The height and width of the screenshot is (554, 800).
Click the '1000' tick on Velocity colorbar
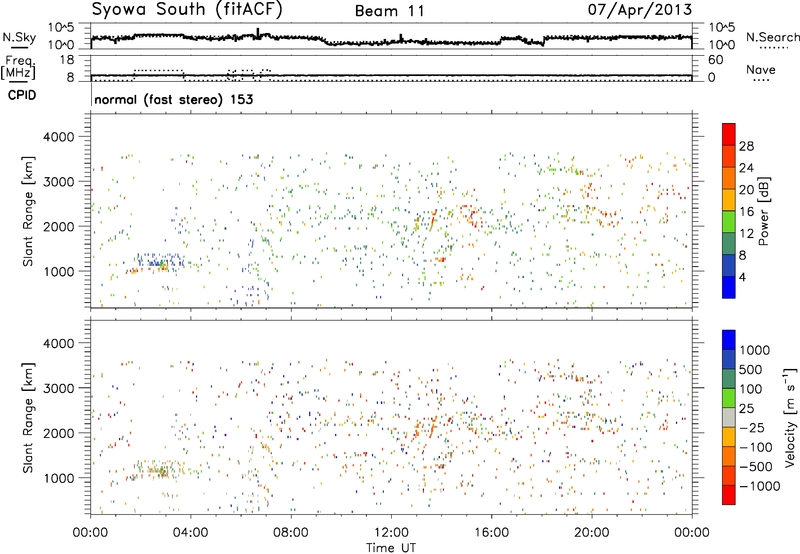[x=755, y=350]
